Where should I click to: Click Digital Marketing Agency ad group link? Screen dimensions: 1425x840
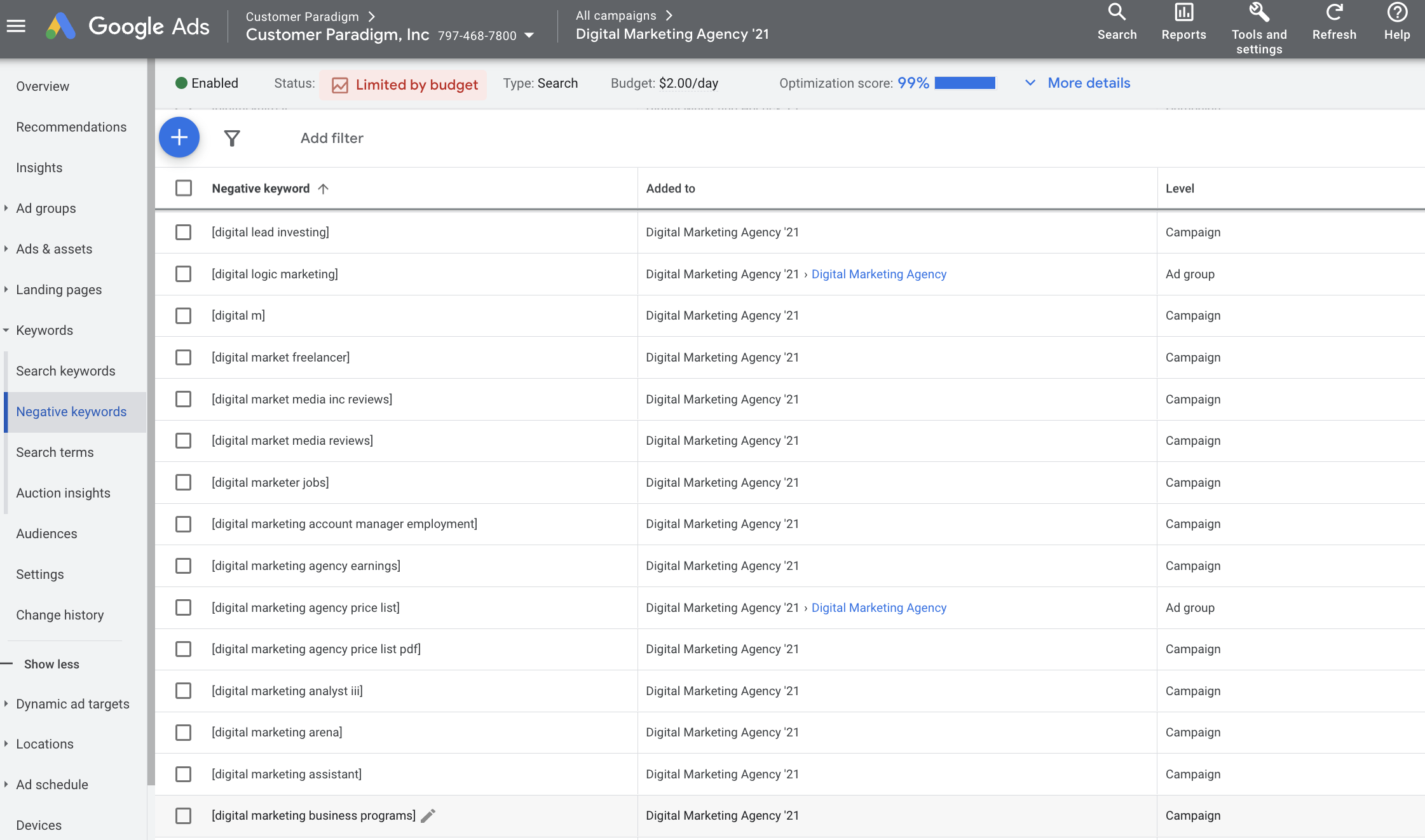click(x=878, y=274)
